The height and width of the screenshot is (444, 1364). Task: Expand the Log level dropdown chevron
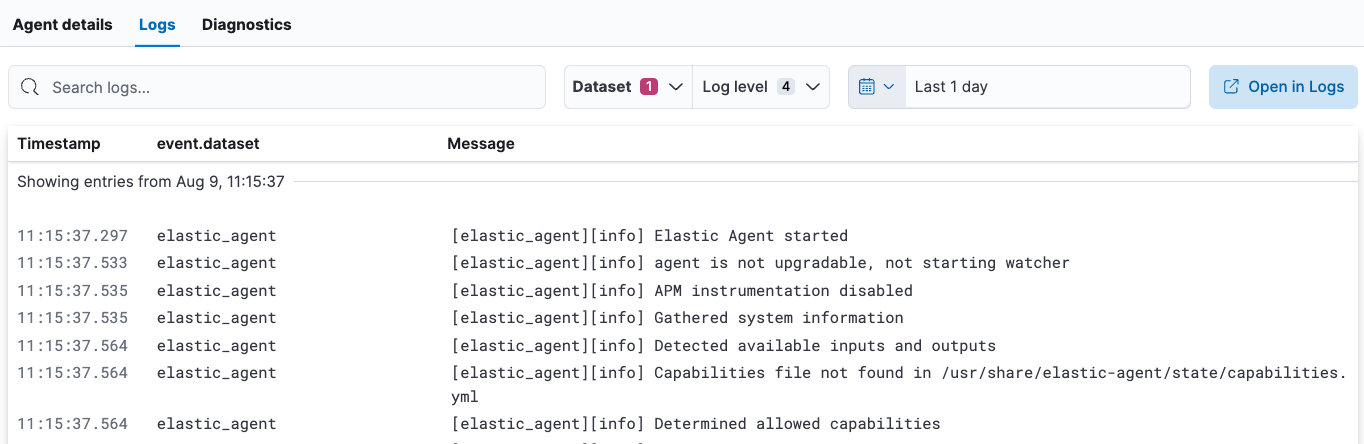(812, 87)
